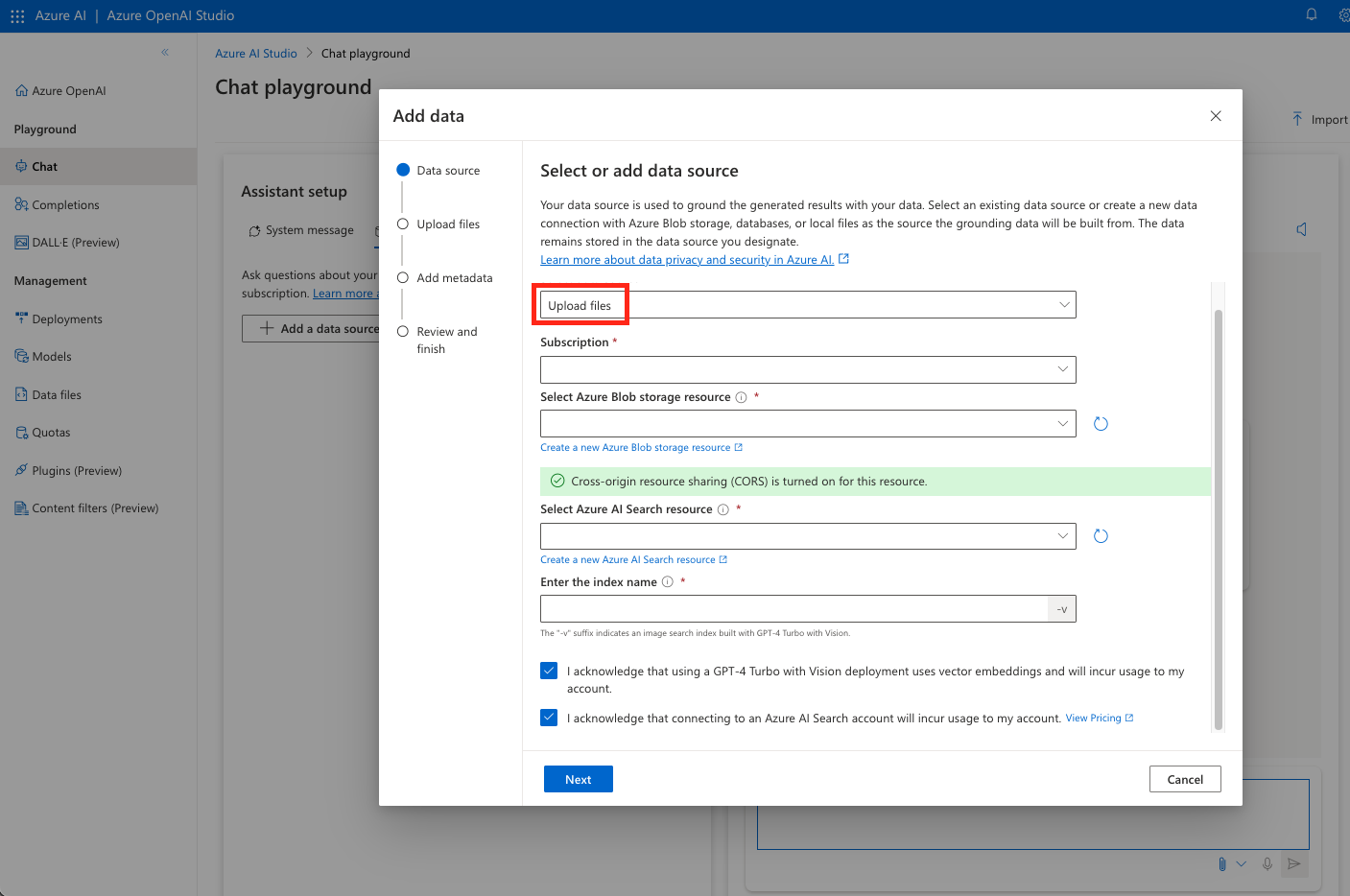Open the Azure Blob storage resource dropdown
The image size is (1350, 896).
808,424
